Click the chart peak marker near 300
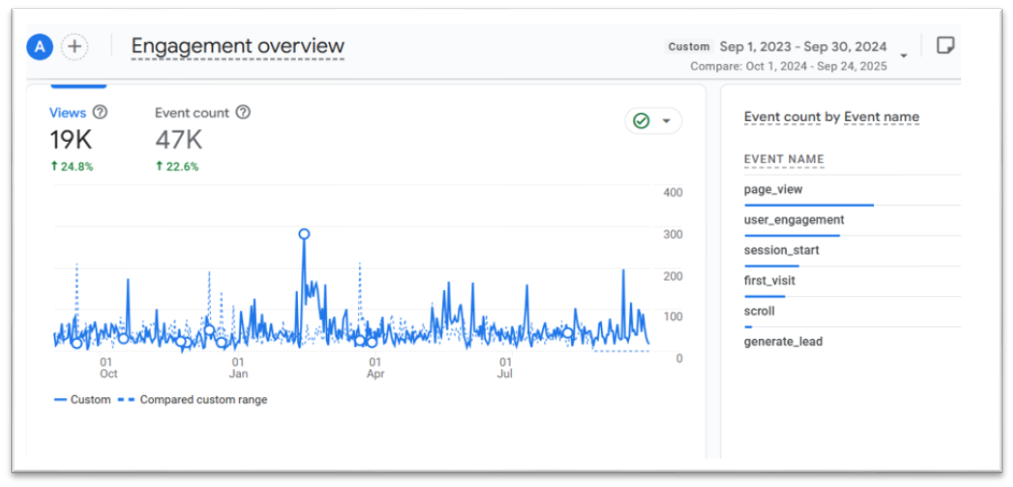Screen dimensions: 1013x487 (x=304, y=234)
